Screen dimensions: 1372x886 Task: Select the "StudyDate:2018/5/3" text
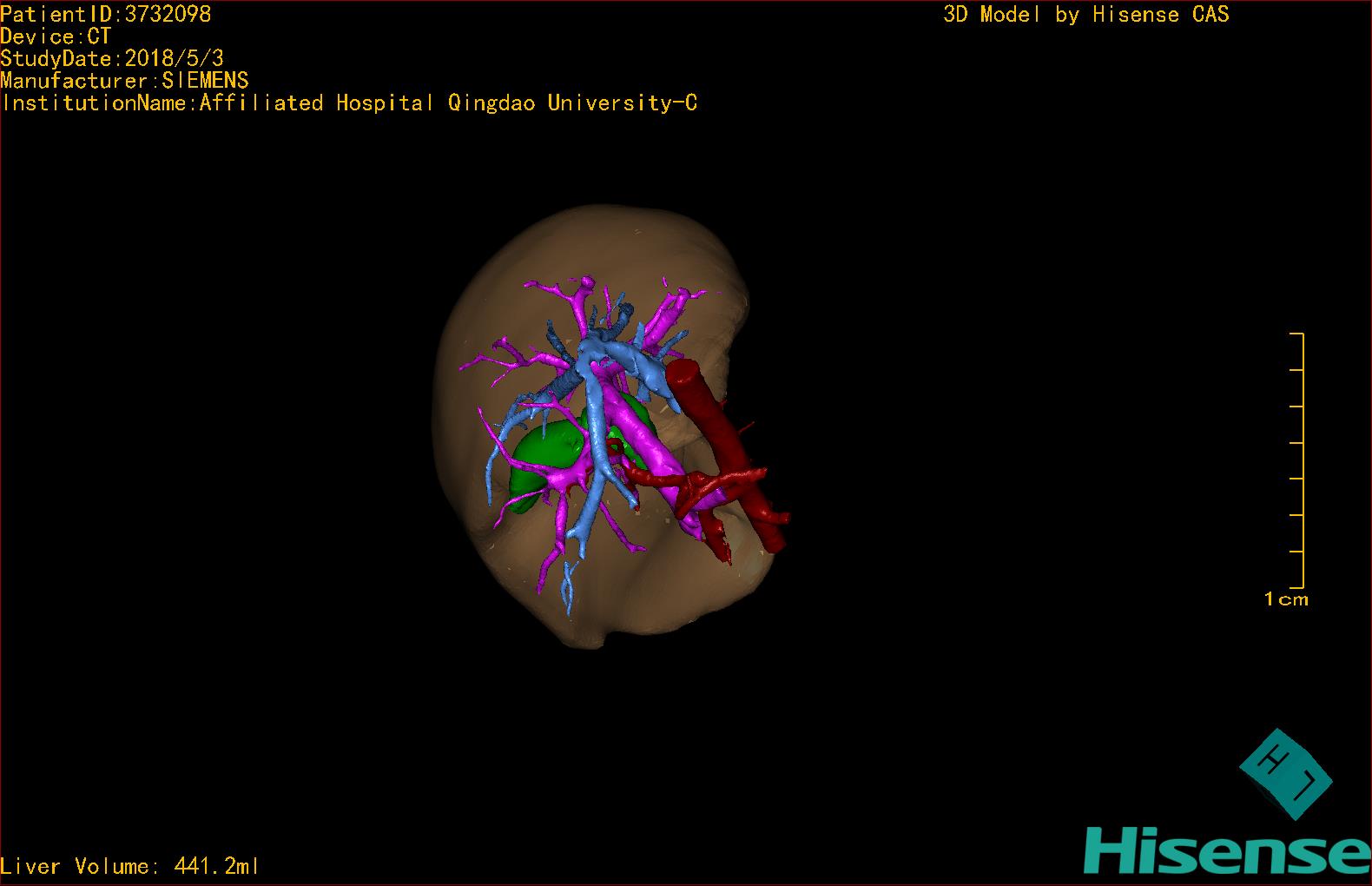click(112, 58)
